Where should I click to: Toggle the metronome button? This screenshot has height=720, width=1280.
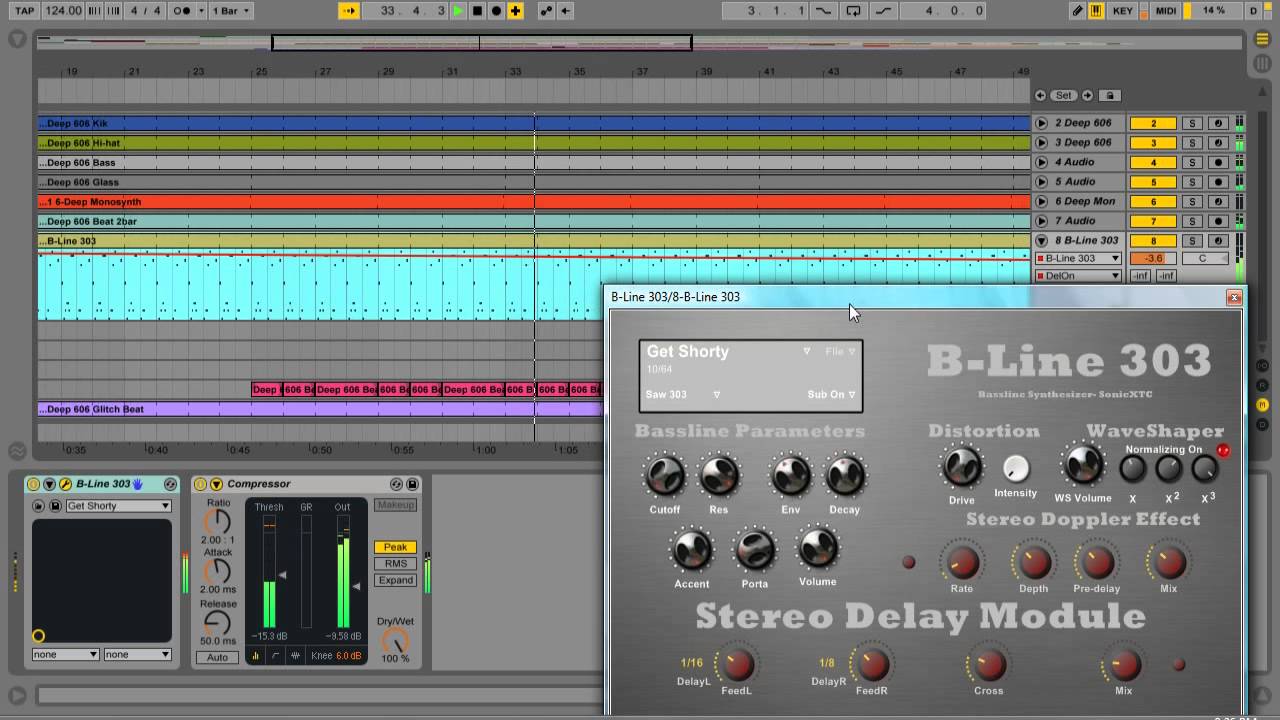(x=183, y=11)
